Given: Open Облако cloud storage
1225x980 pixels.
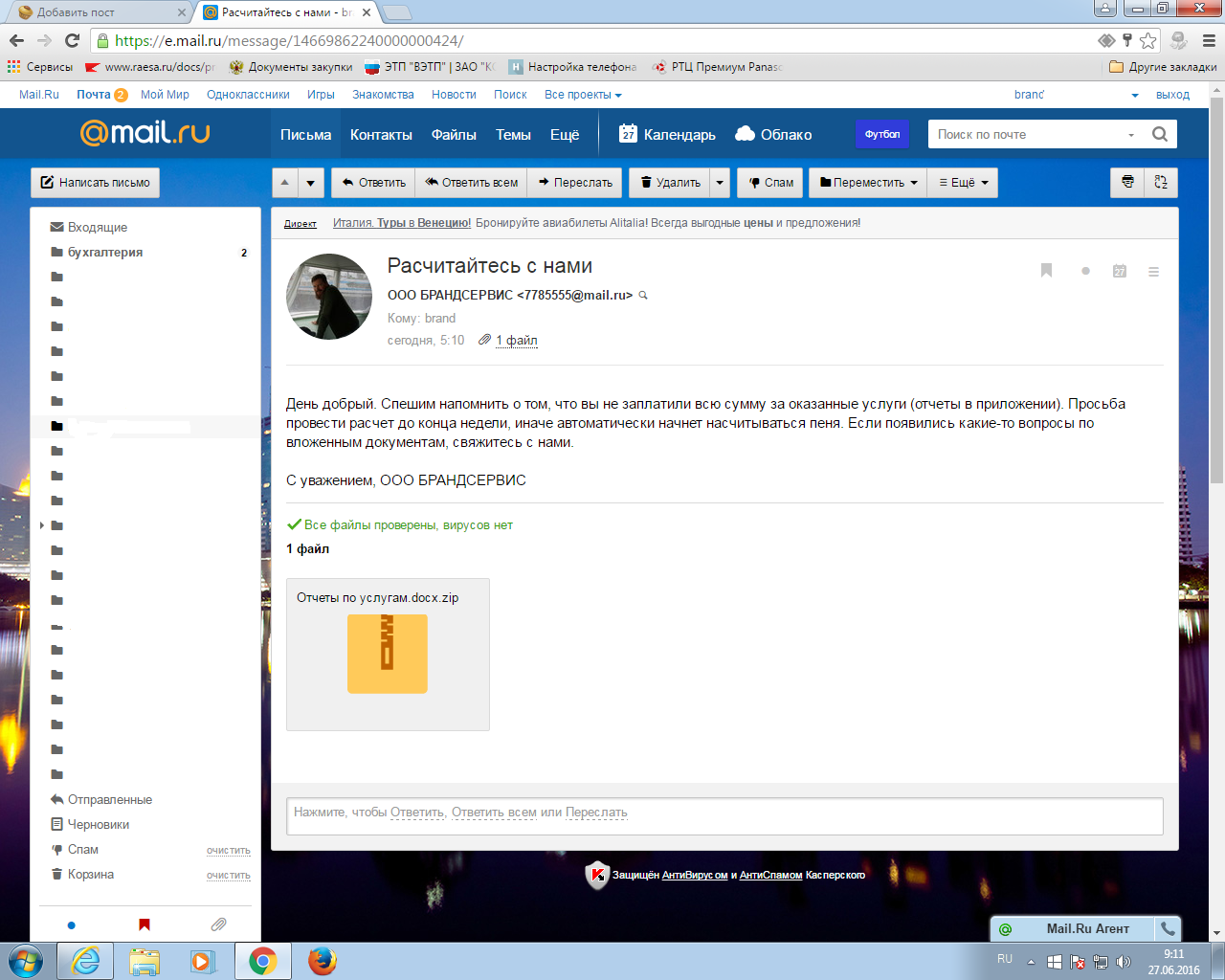Looking at the screenshot, I should tap(773, 135).
